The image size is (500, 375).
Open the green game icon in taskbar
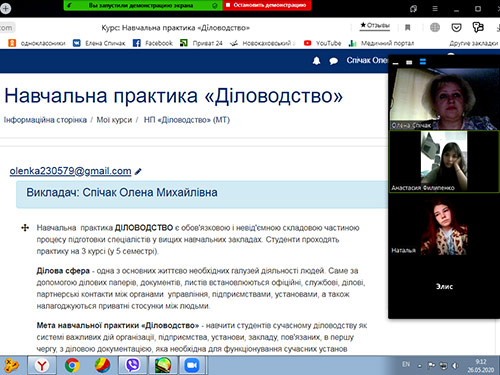point(163,365)
